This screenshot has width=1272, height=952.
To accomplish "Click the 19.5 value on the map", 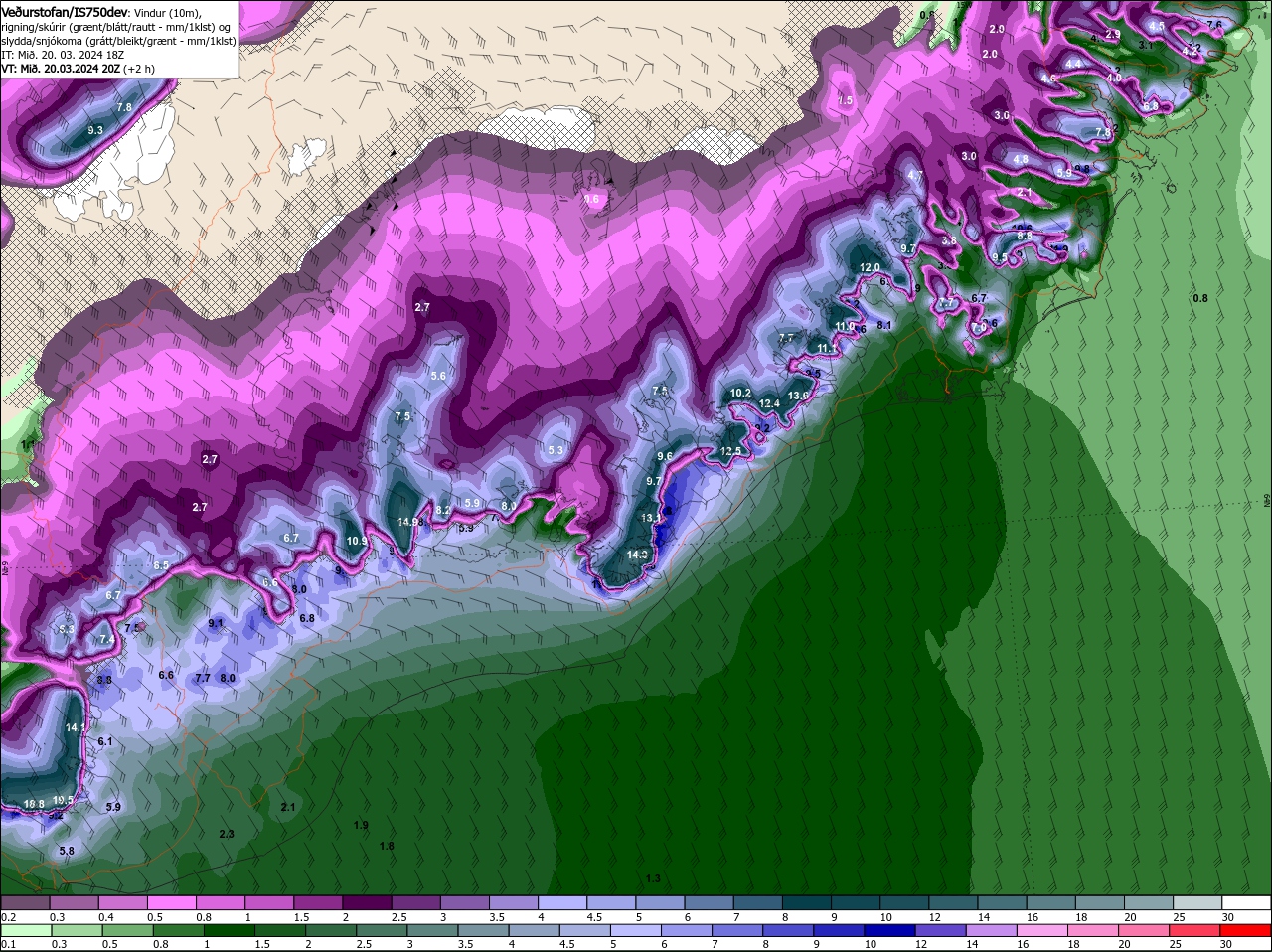I will (x=63, y=800).
